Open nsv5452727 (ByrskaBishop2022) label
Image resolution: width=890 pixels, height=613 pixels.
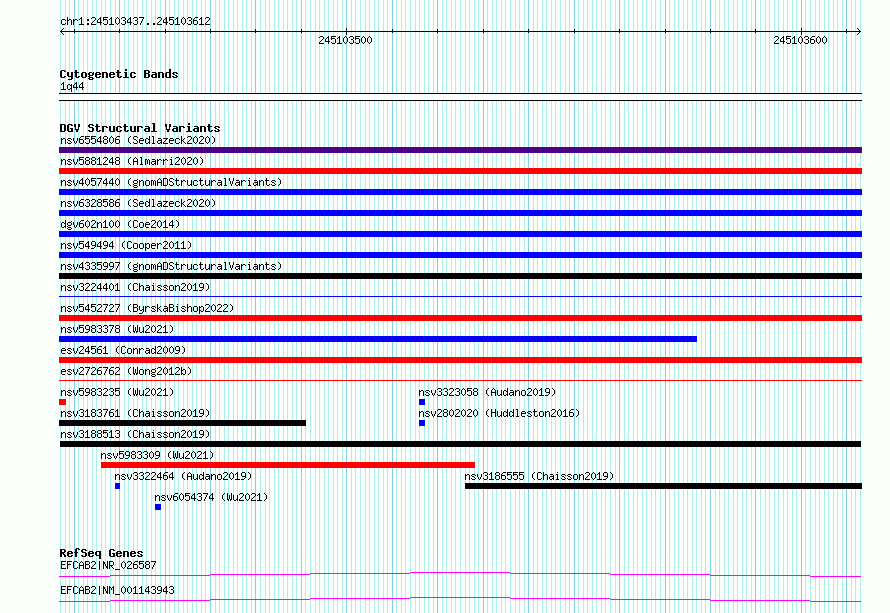147,308
